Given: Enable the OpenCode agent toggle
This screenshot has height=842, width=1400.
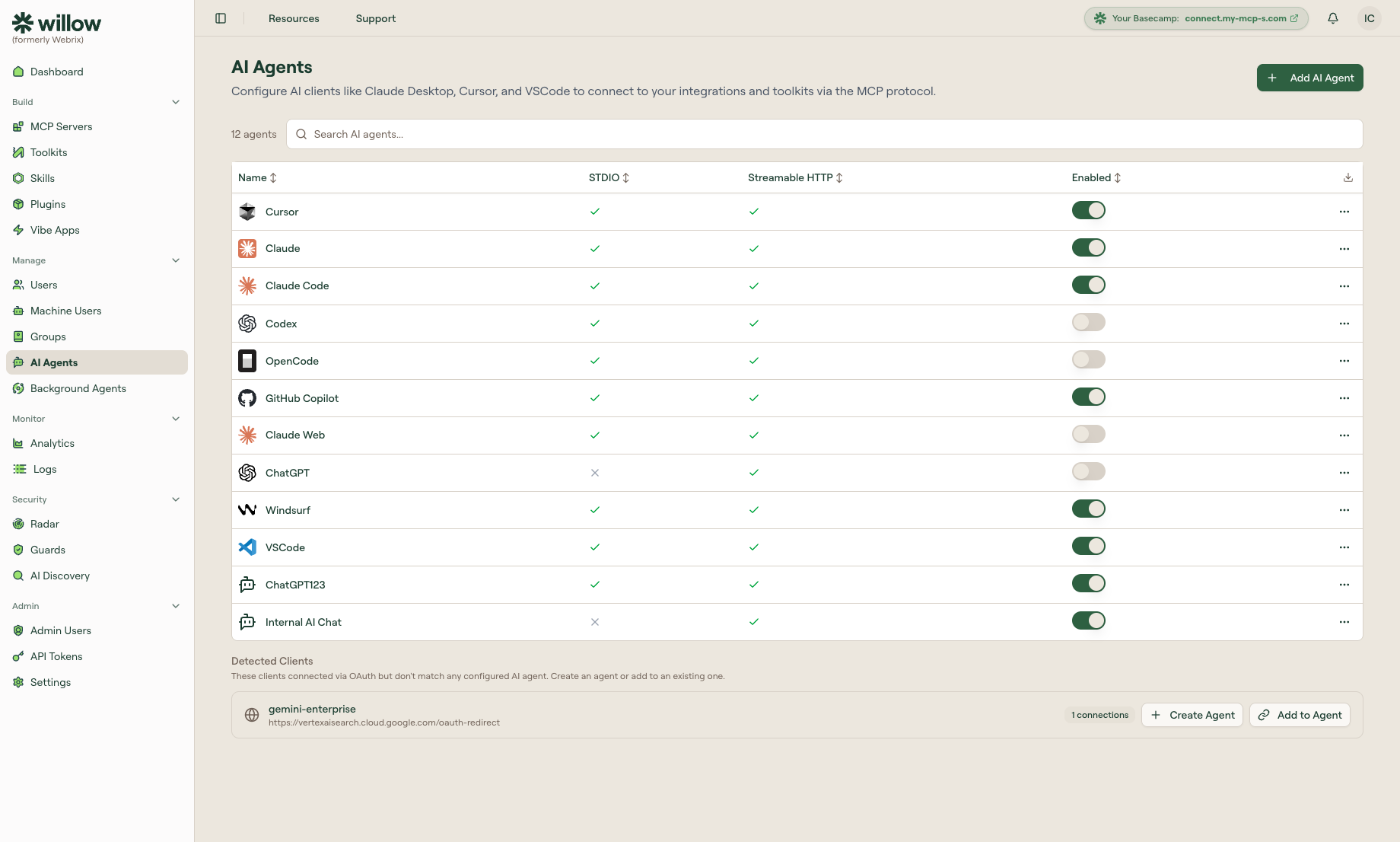Looking at the screenshot, I should (1089, 359).
